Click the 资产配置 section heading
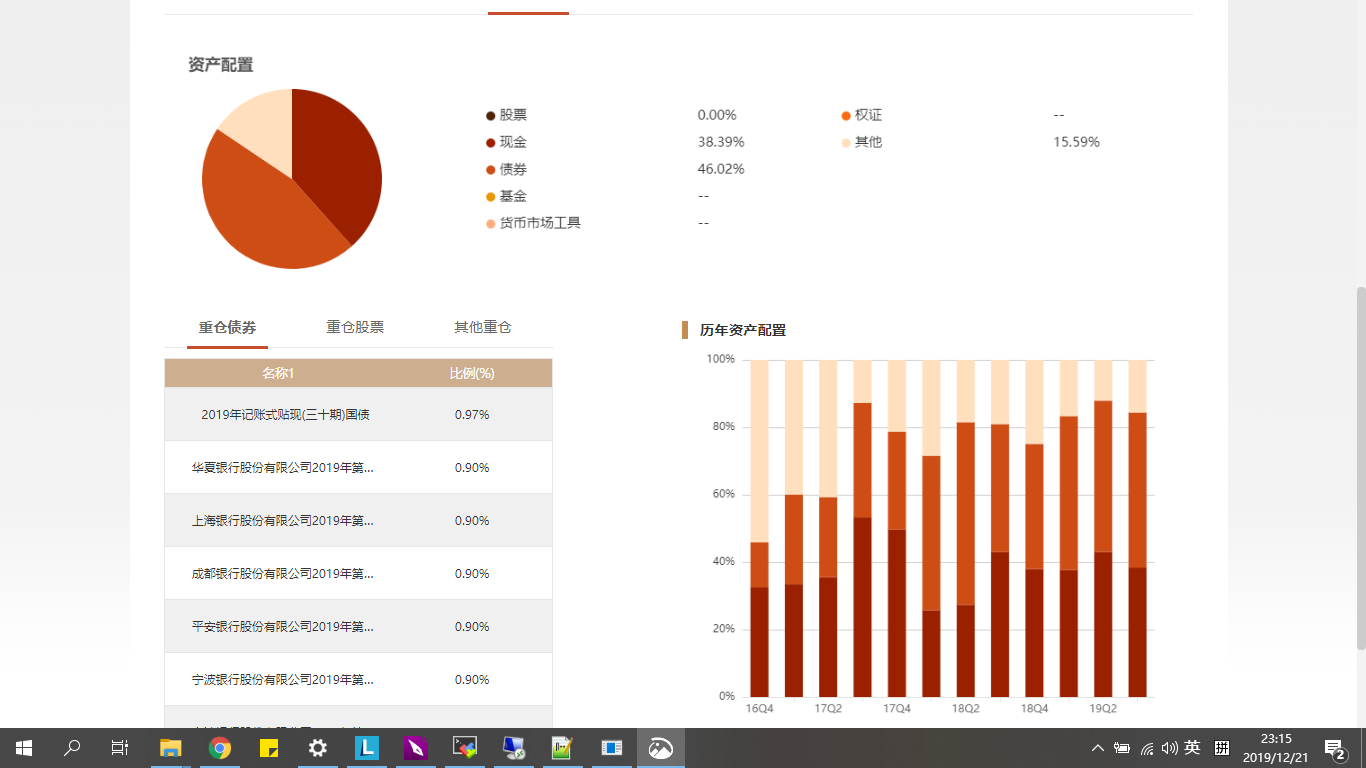Screen dimensions: 1366x768 click(220, 65)
